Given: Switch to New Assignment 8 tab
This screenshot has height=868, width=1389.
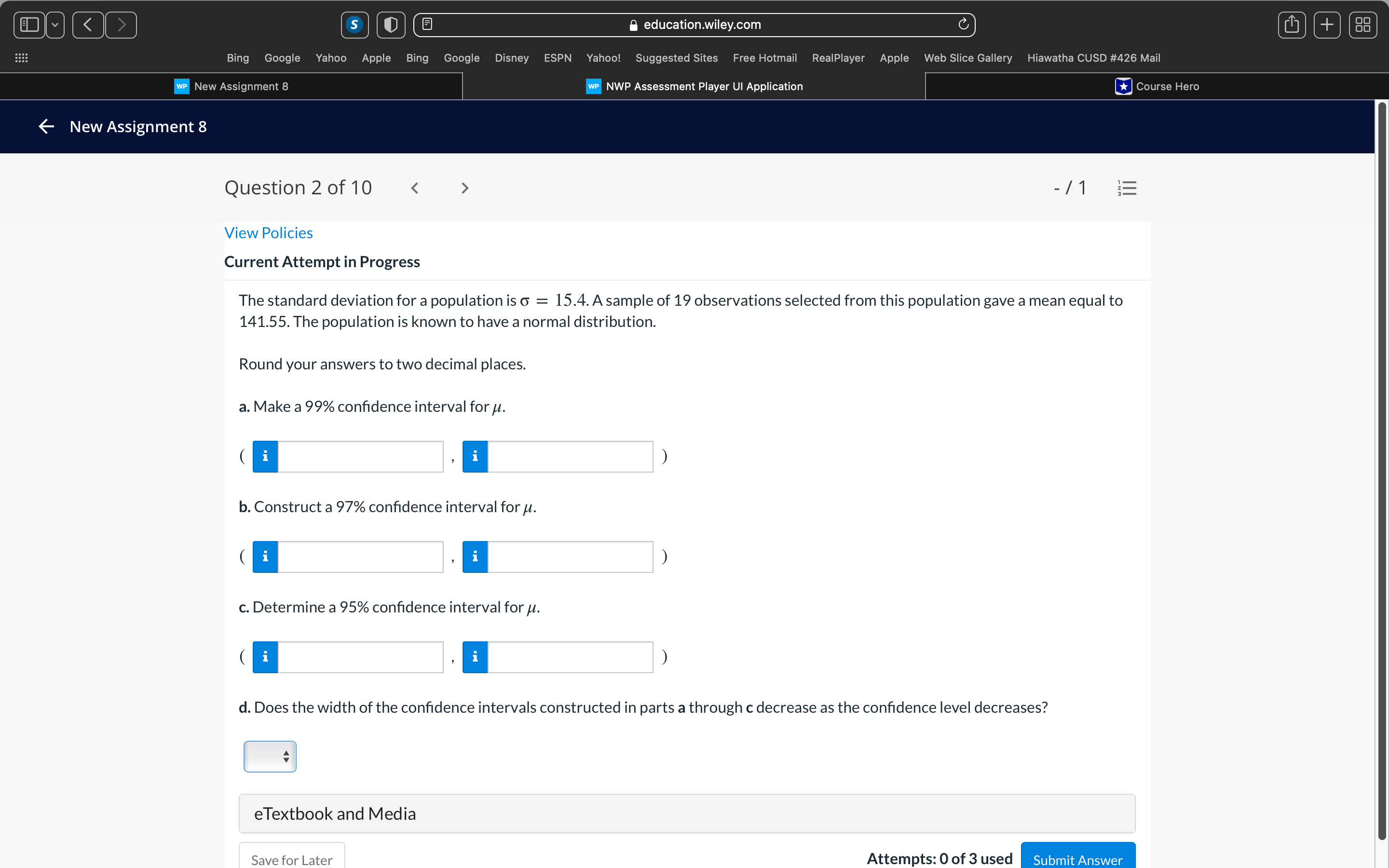Looking at the screenshot, I should (x=231, y=86).
